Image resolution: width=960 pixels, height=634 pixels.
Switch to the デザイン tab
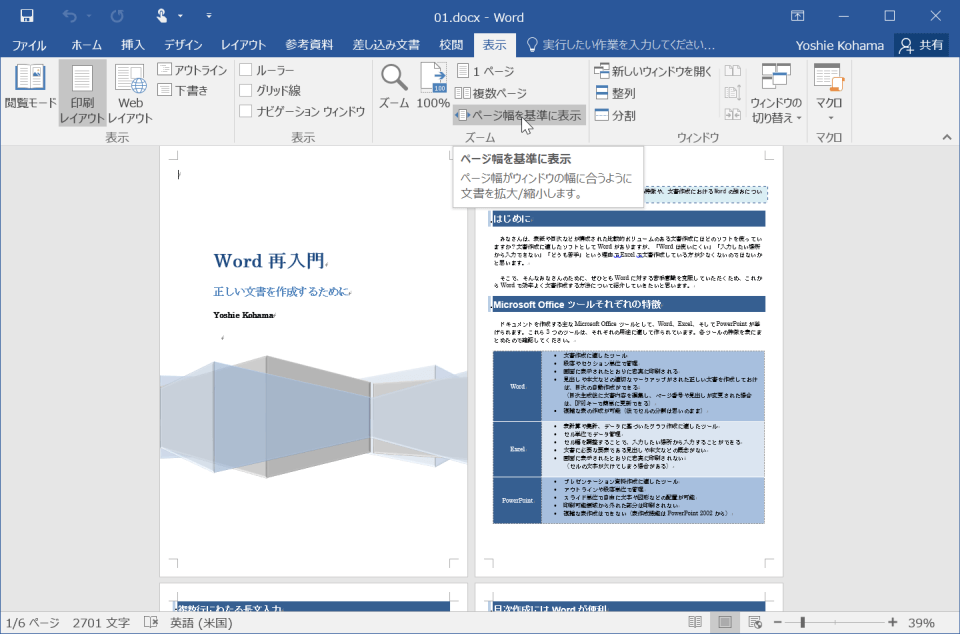coord(183,45)
